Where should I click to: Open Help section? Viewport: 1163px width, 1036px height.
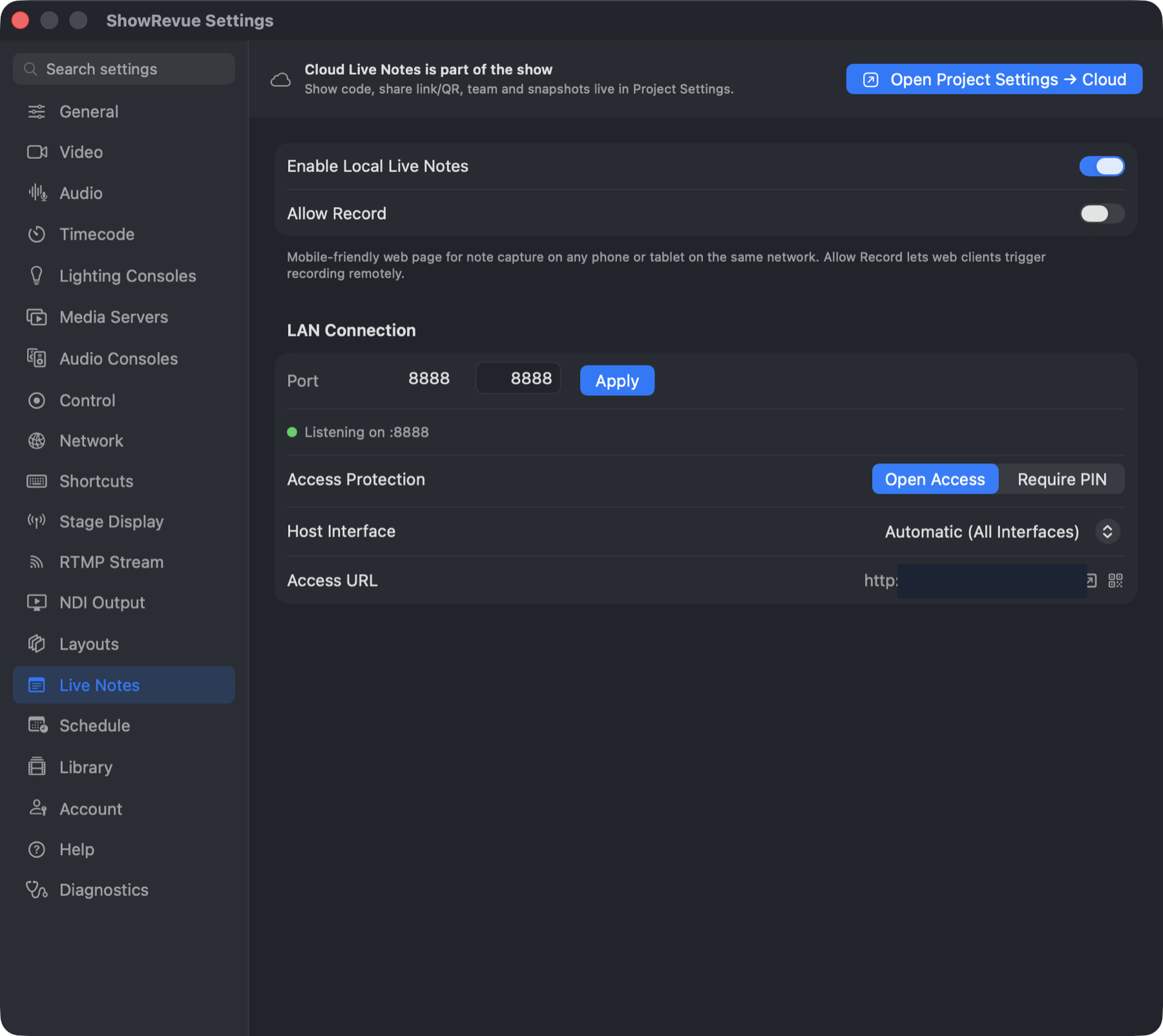tap(123, 849)
